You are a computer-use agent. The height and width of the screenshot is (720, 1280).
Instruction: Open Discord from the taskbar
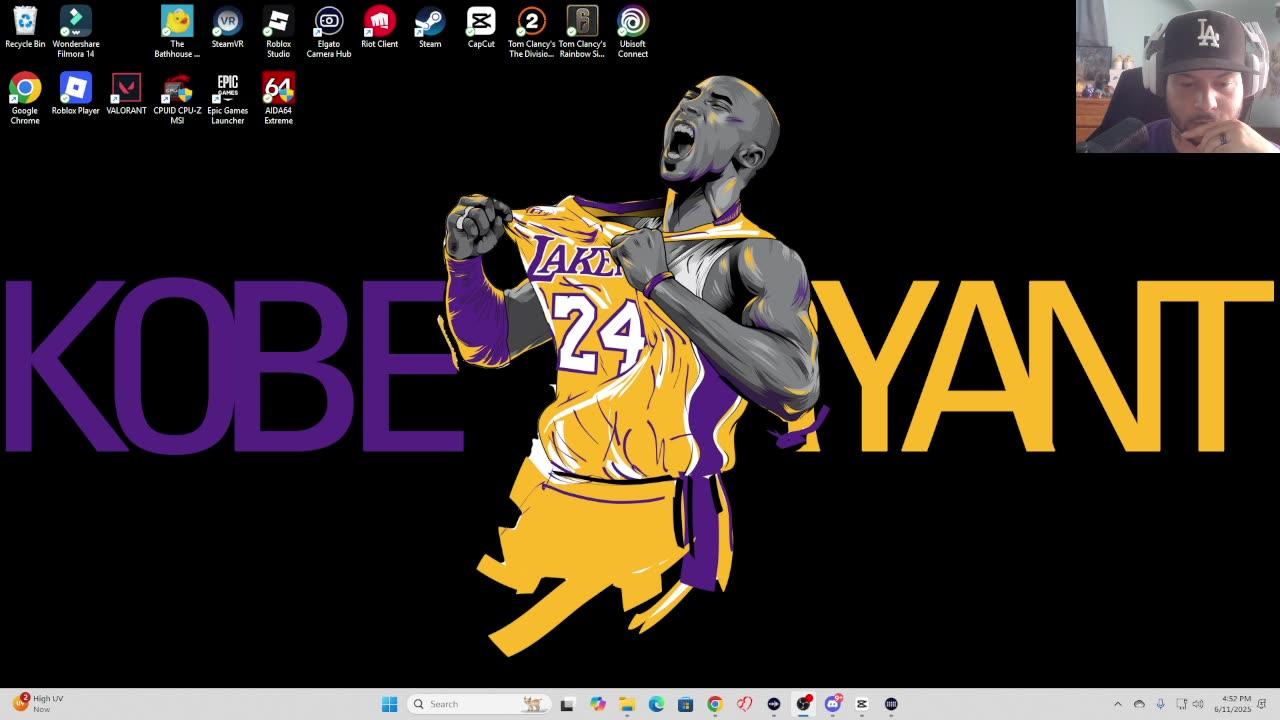pos(832,704)
